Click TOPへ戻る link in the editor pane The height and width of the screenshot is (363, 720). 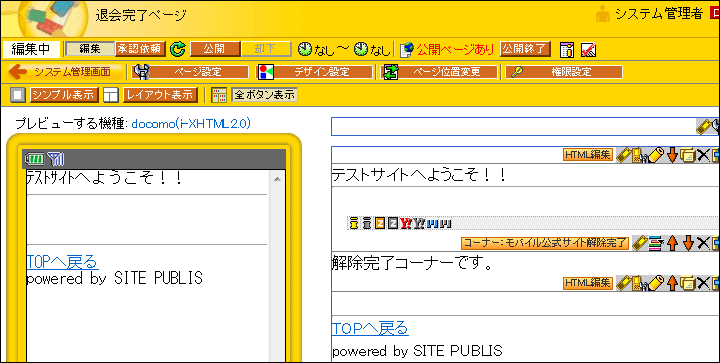click(370, 328)
